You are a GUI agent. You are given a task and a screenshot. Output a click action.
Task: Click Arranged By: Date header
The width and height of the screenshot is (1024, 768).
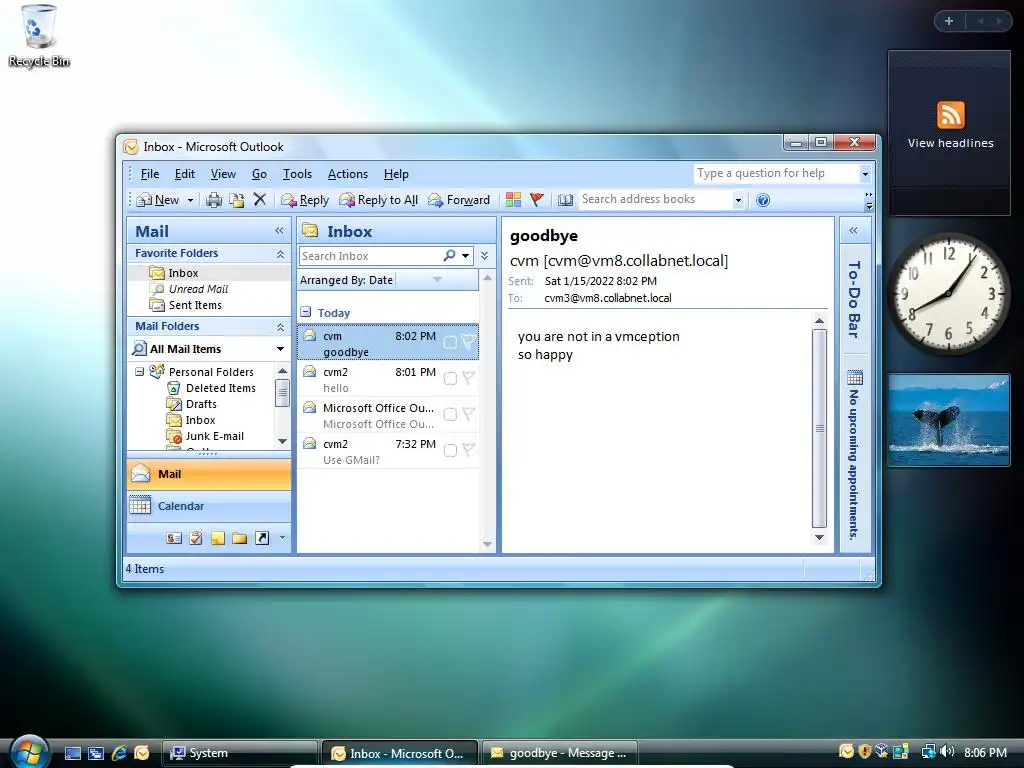pos(346,280)
